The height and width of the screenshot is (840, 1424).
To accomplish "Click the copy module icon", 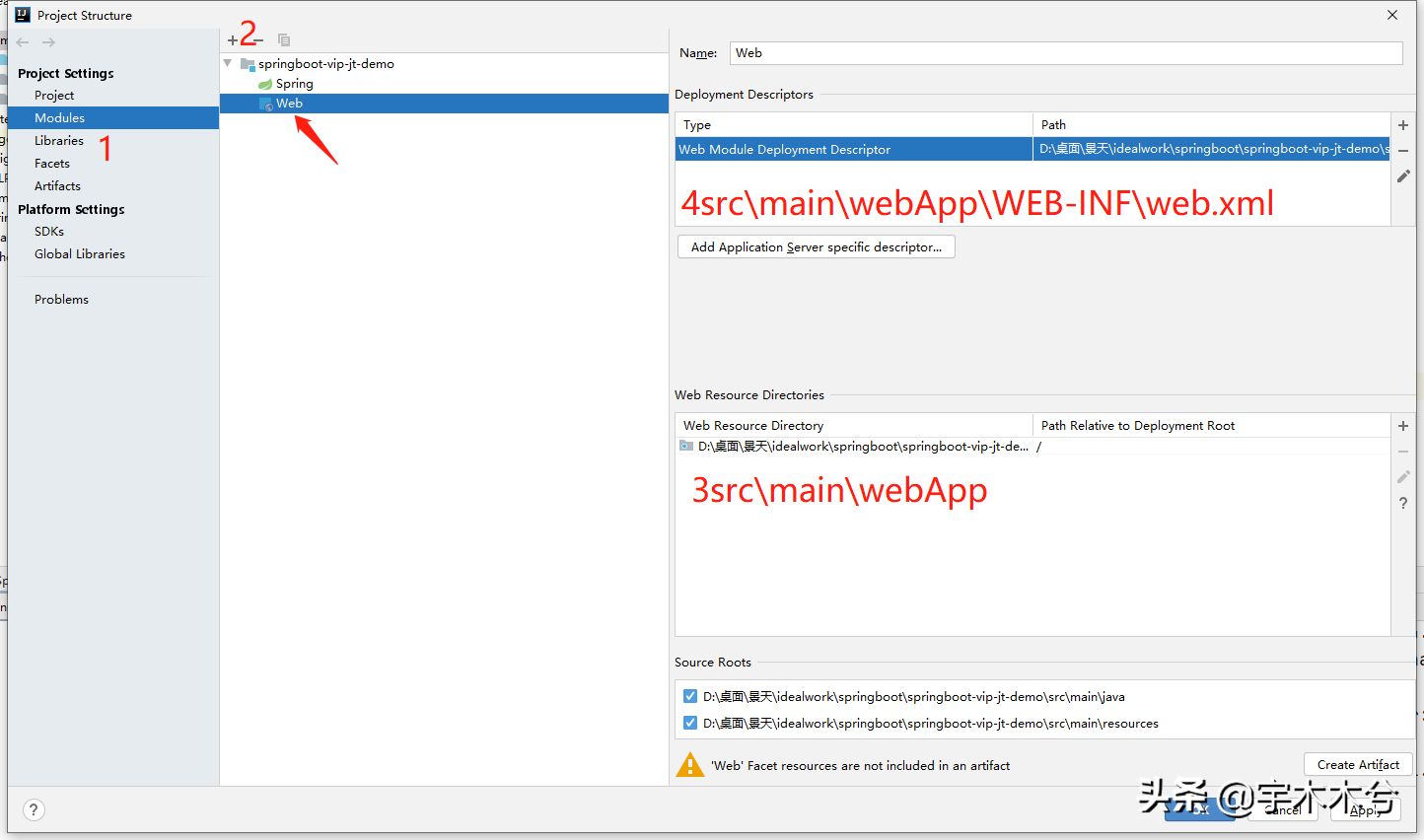I will pyautogui.click(x=284, y=40).
